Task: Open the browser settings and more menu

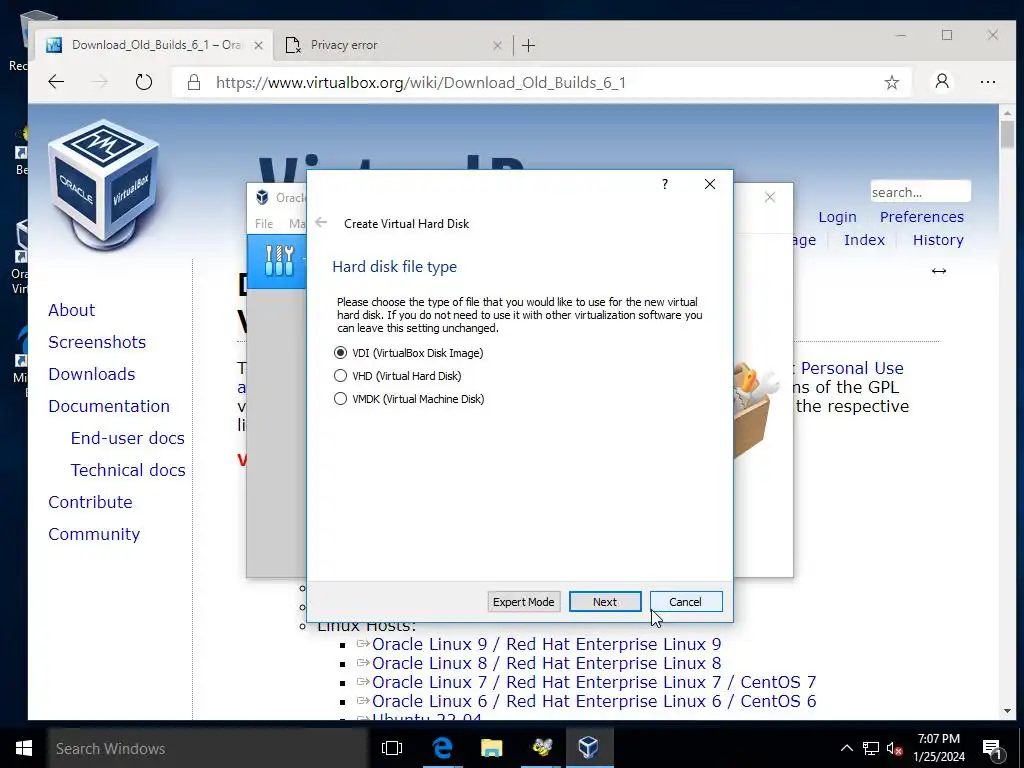Action: click(x=988, y=82)
